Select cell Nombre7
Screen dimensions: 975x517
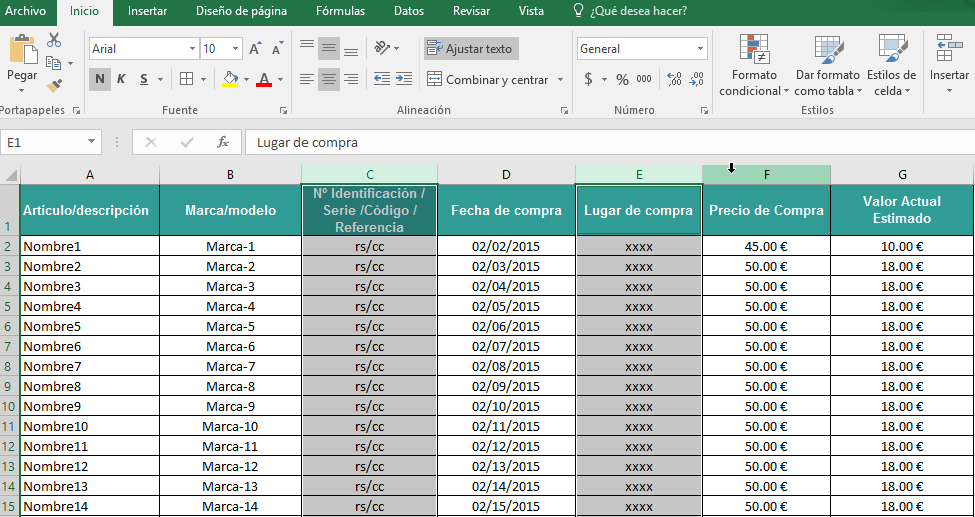(x=90, y=366)
